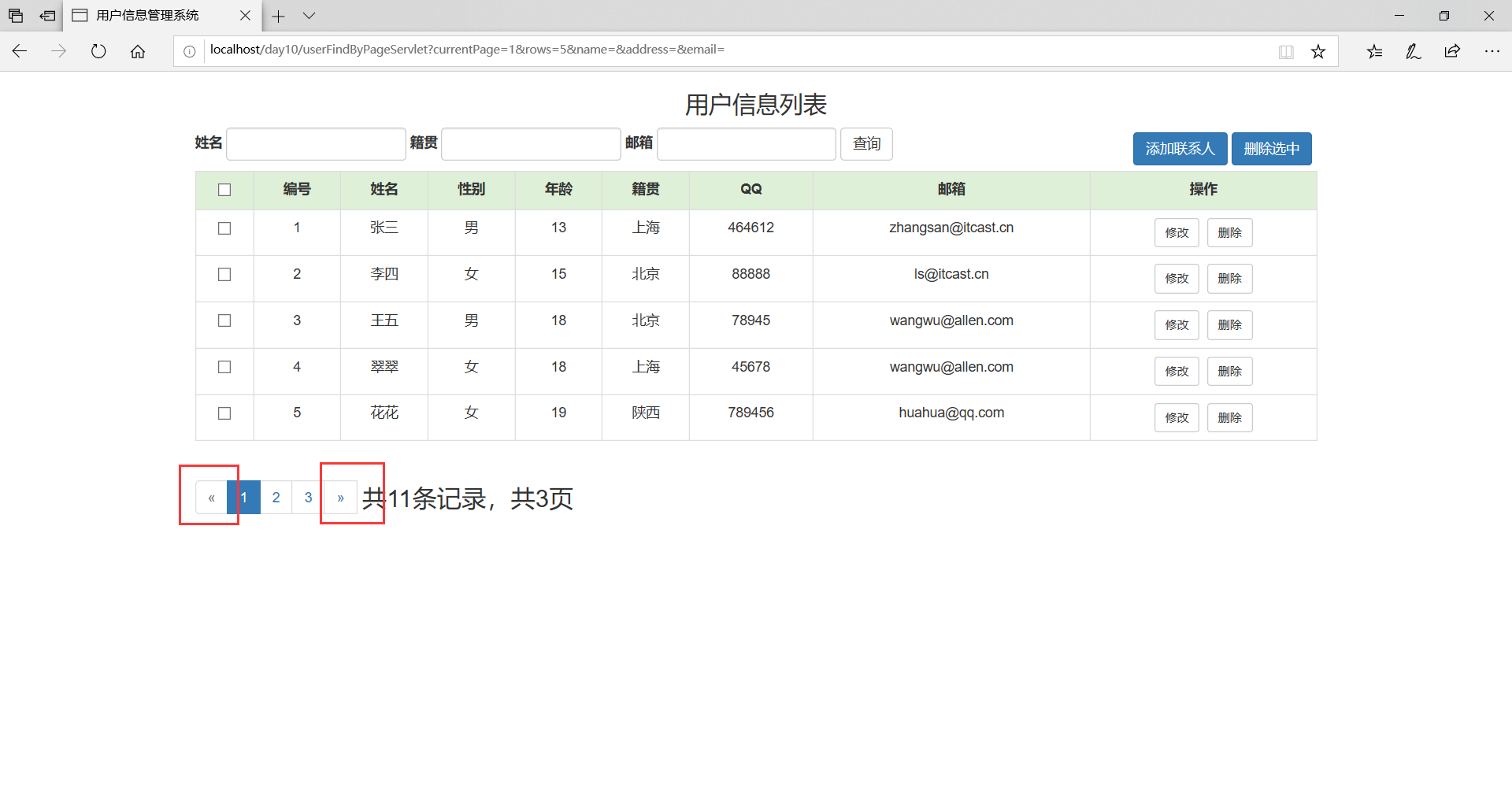Check the box for row 王五

(224, 320)
